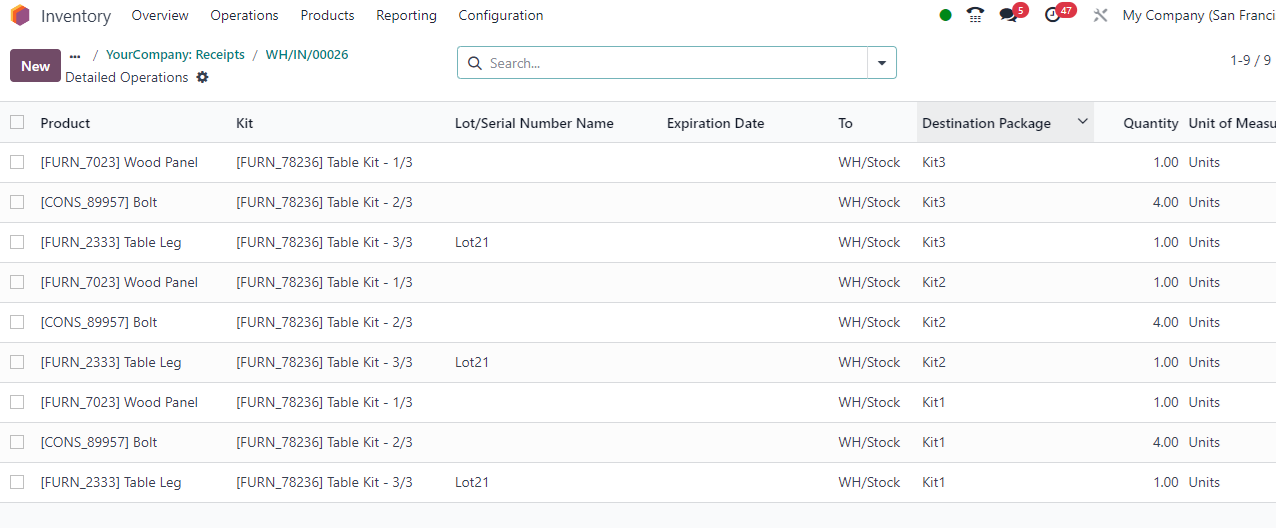
Task: Open the Operations menu
Action: pos(245,15)
